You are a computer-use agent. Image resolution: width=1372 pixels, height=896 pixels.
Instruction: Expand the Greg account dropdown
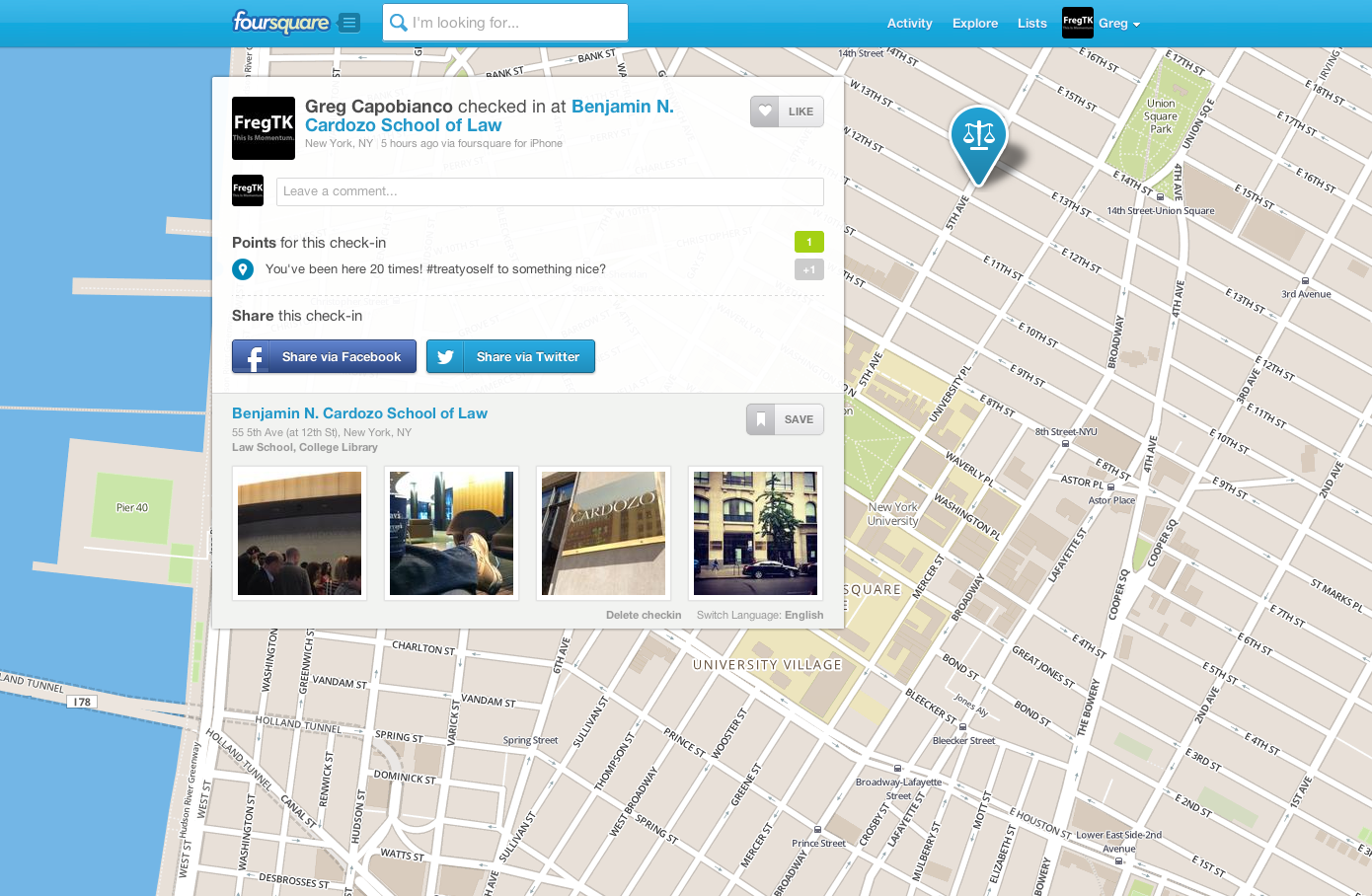1119,24
